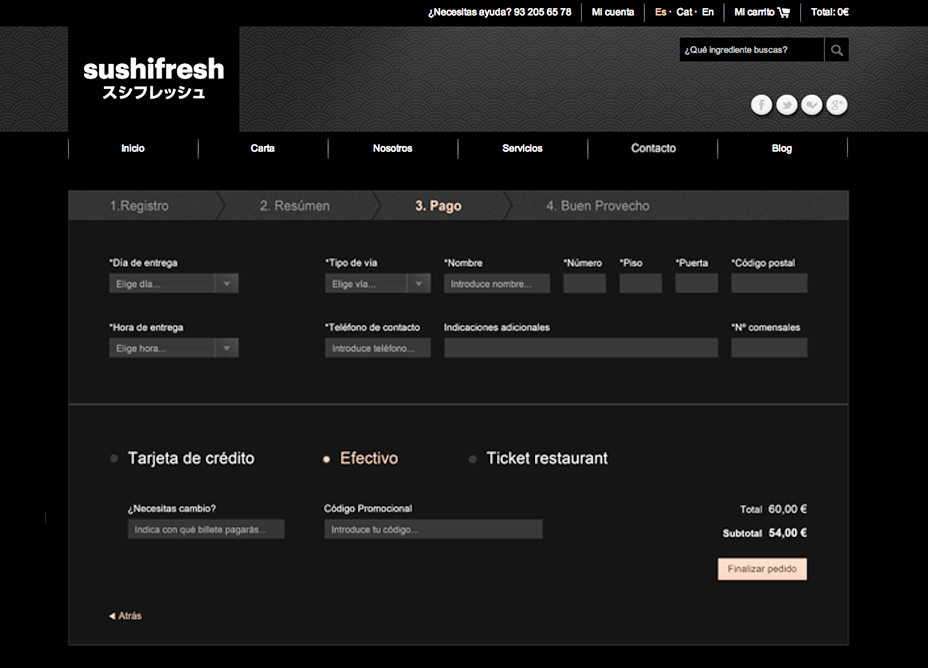Go to the 2. Resúmen step tab

click(x=294, y=206)
